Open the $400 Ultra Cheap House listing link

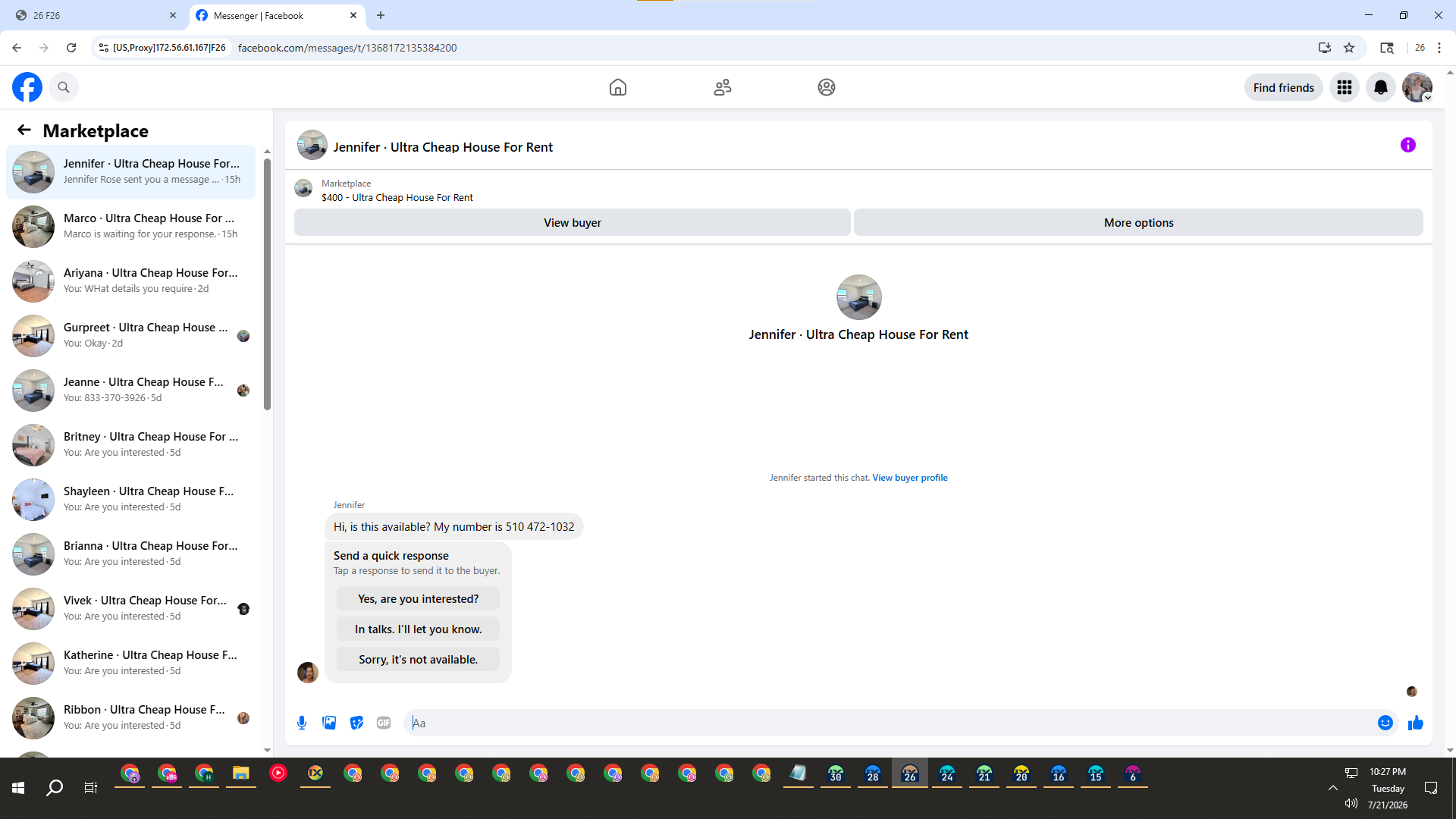[x=397, y=197]
